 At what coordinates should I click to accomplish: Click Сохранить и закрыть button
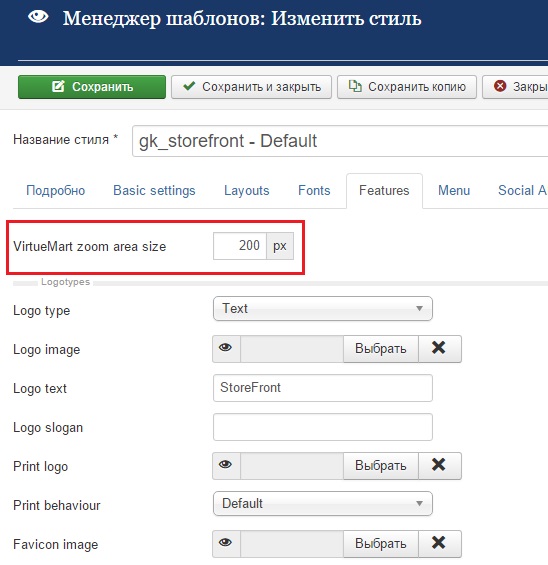[251, 87]
